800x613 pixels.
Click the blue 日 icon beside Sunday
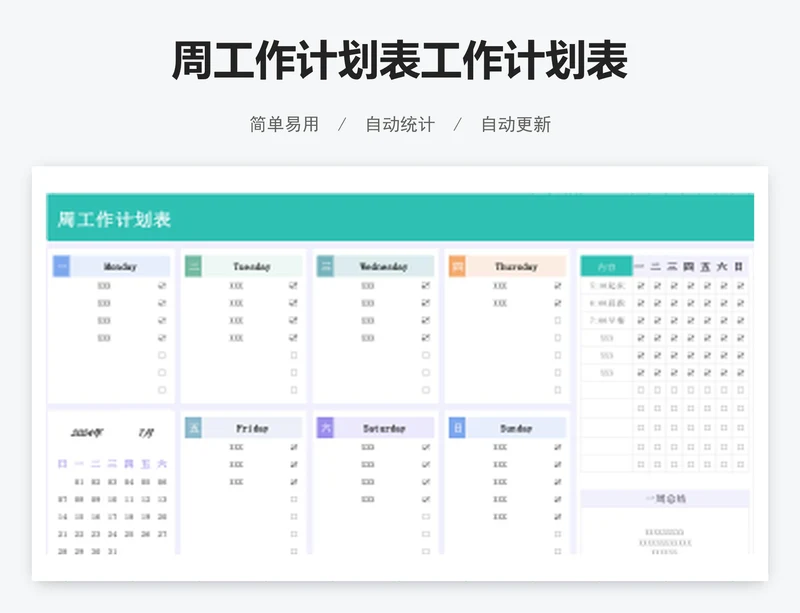pyautogui.click(x=457, y=428)
